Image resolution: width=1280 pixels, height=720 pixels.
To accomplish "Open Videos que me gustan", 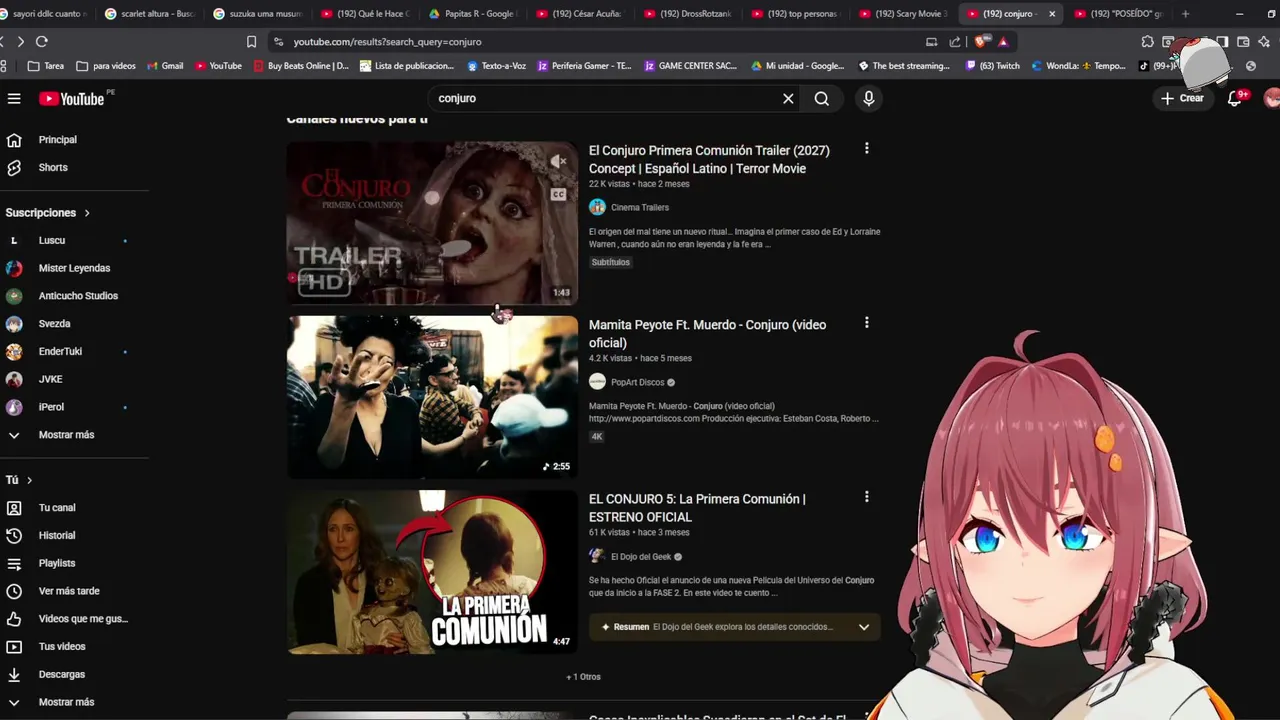I will (83, 619).
